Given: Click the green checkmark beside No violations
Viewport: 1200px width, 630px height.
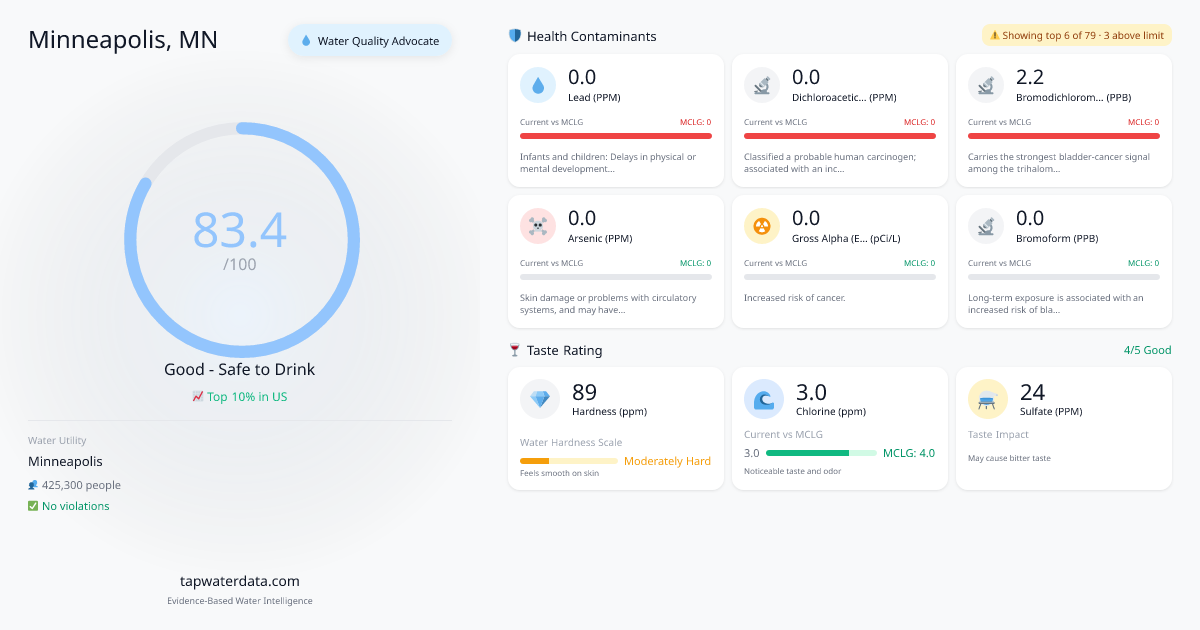Looking at the screenshot, I should 33,506.
